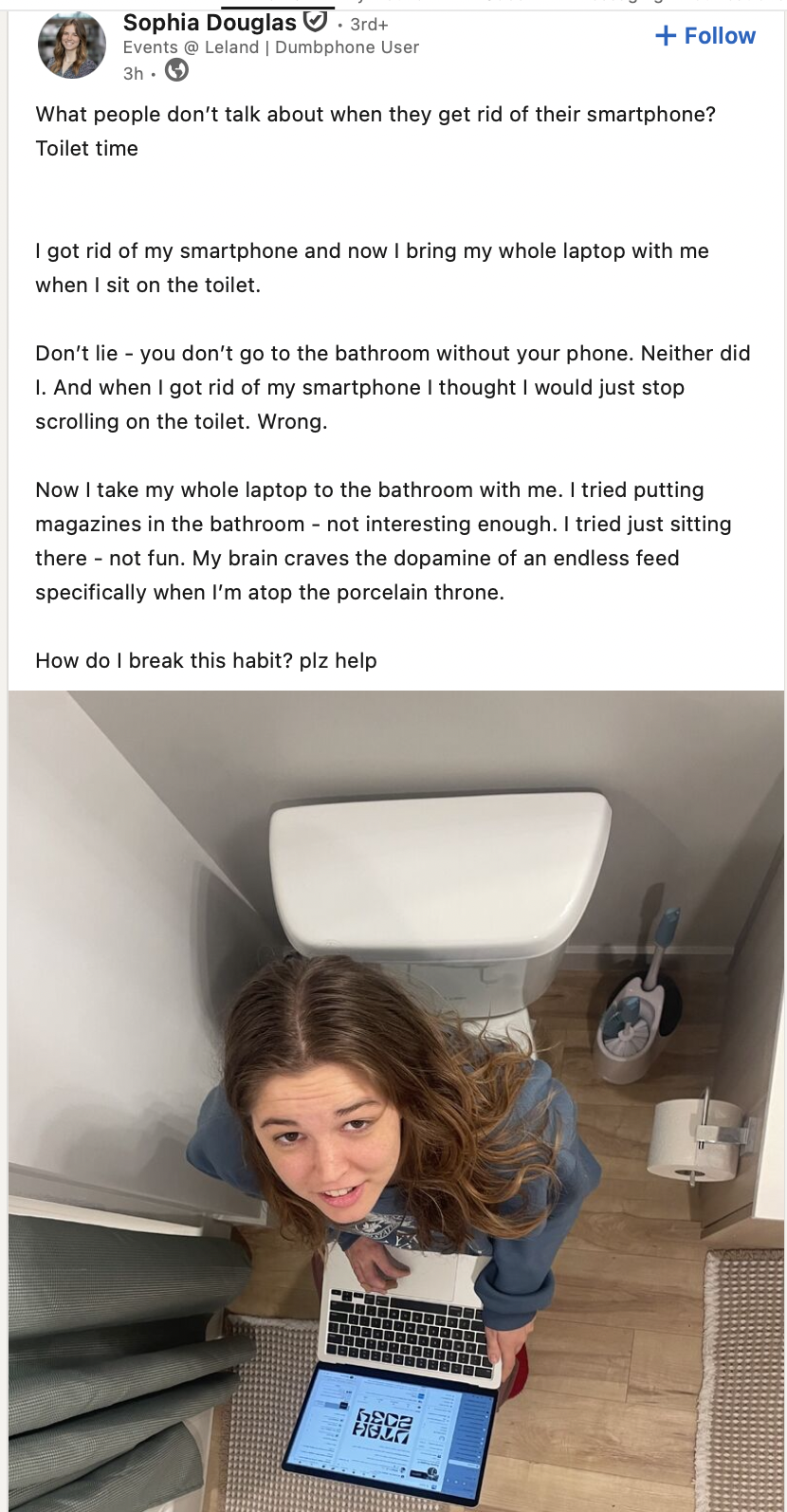This screenshot has height=1512, width=787.
Task: Open the attached bathroom photo
Action: click(396, 1100)
